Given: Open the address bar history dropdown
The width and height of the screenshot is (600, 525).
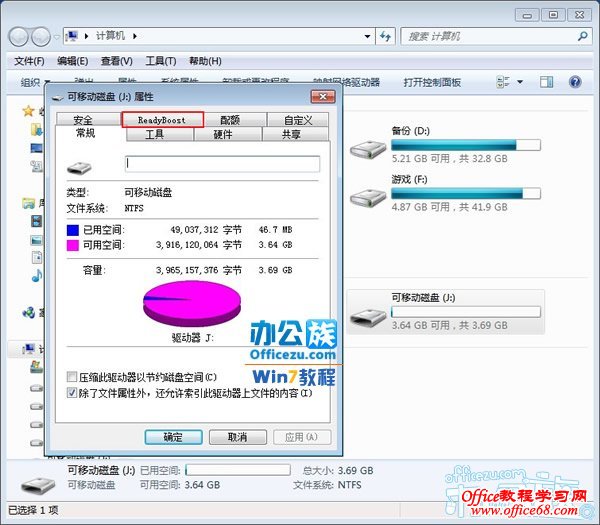Looking at the screenshot, I should coord(367,36).
